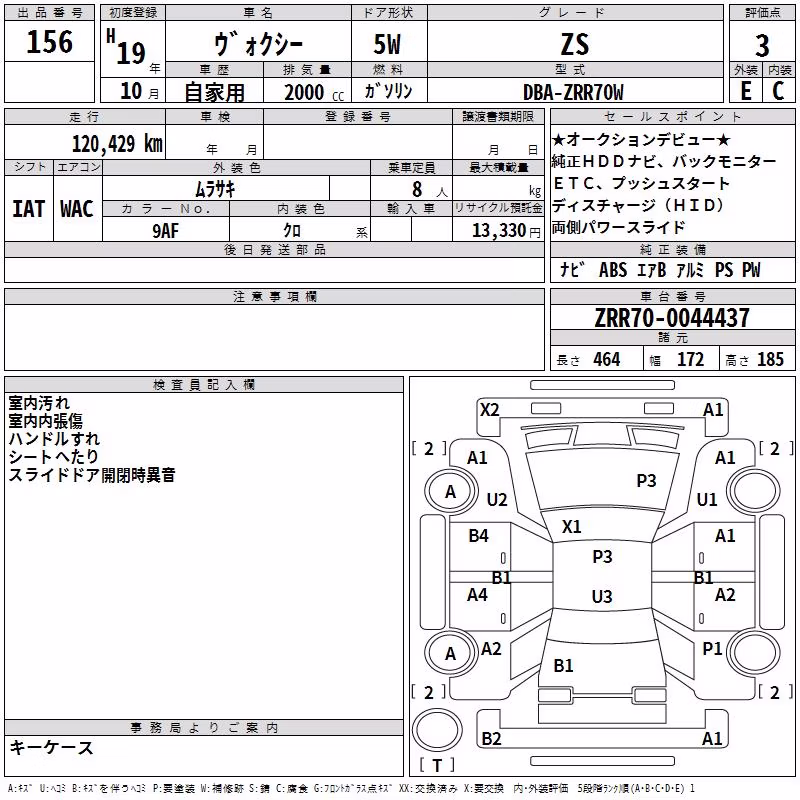
Task: Select the model code DBA-ZRR70W
Action: tap(573, 93)
